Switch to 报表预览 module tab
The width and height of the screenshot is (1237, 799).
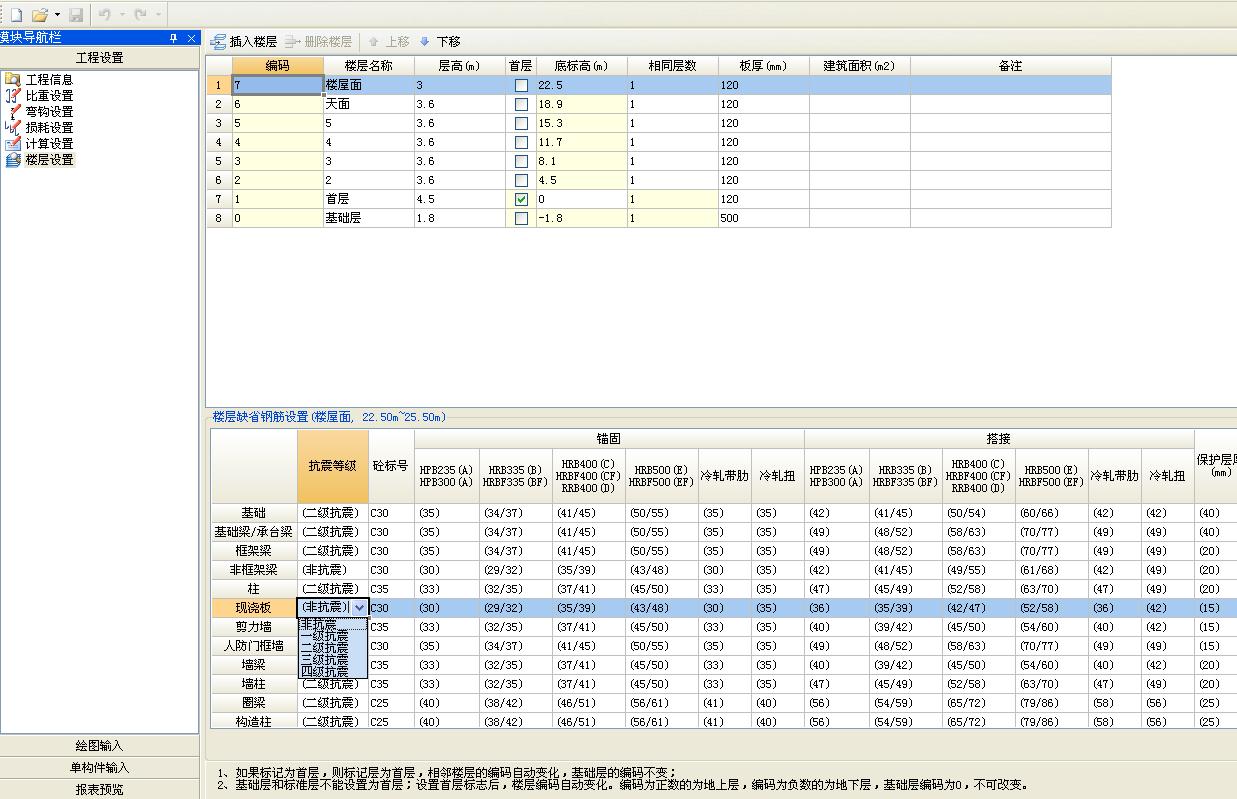100,789
